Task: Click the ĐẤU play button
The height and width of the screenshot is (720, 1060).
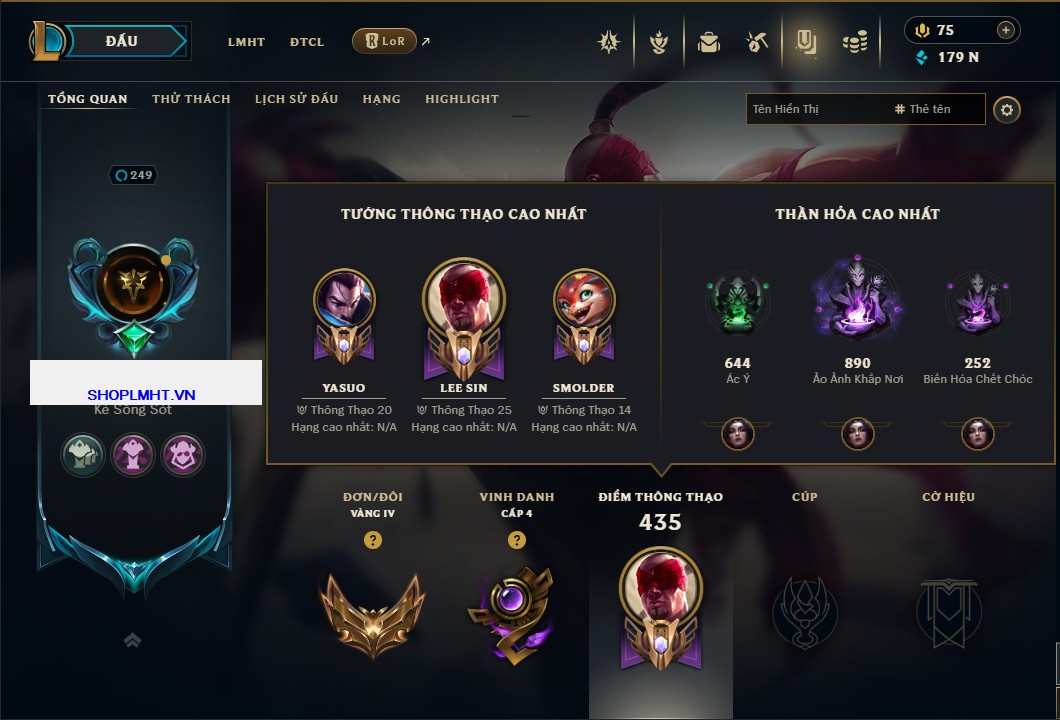Action: 122,41
